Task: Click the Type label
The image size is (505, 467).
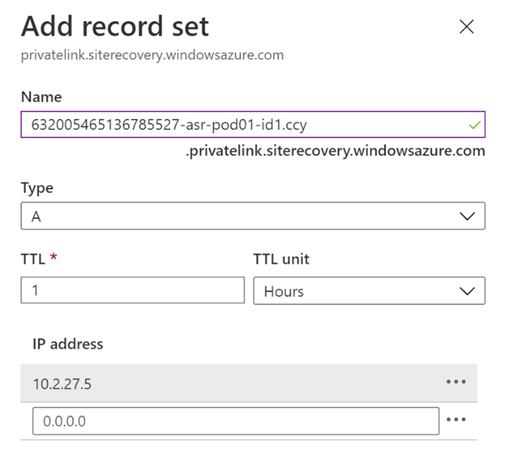Action: pos(37,188)
